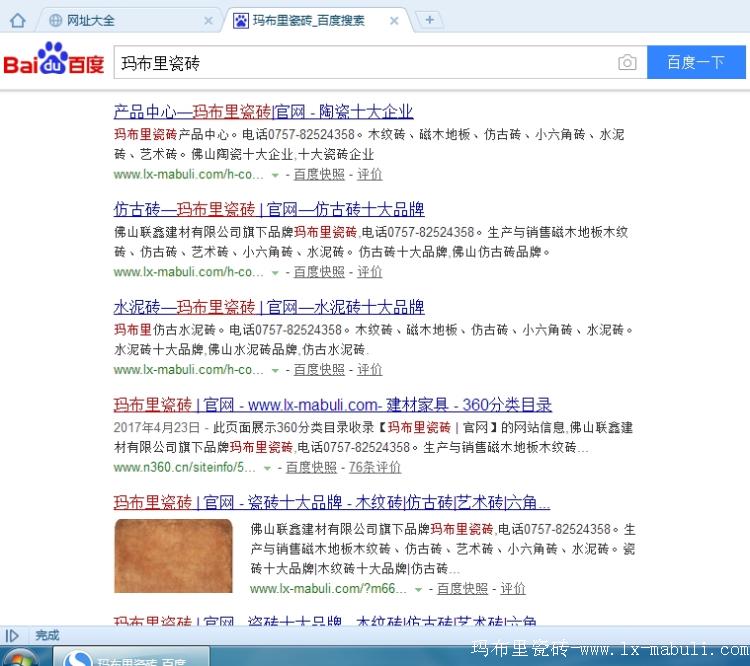Click the 完成 status text
This screenshot has height=666, width=750.
coord(47,635)
